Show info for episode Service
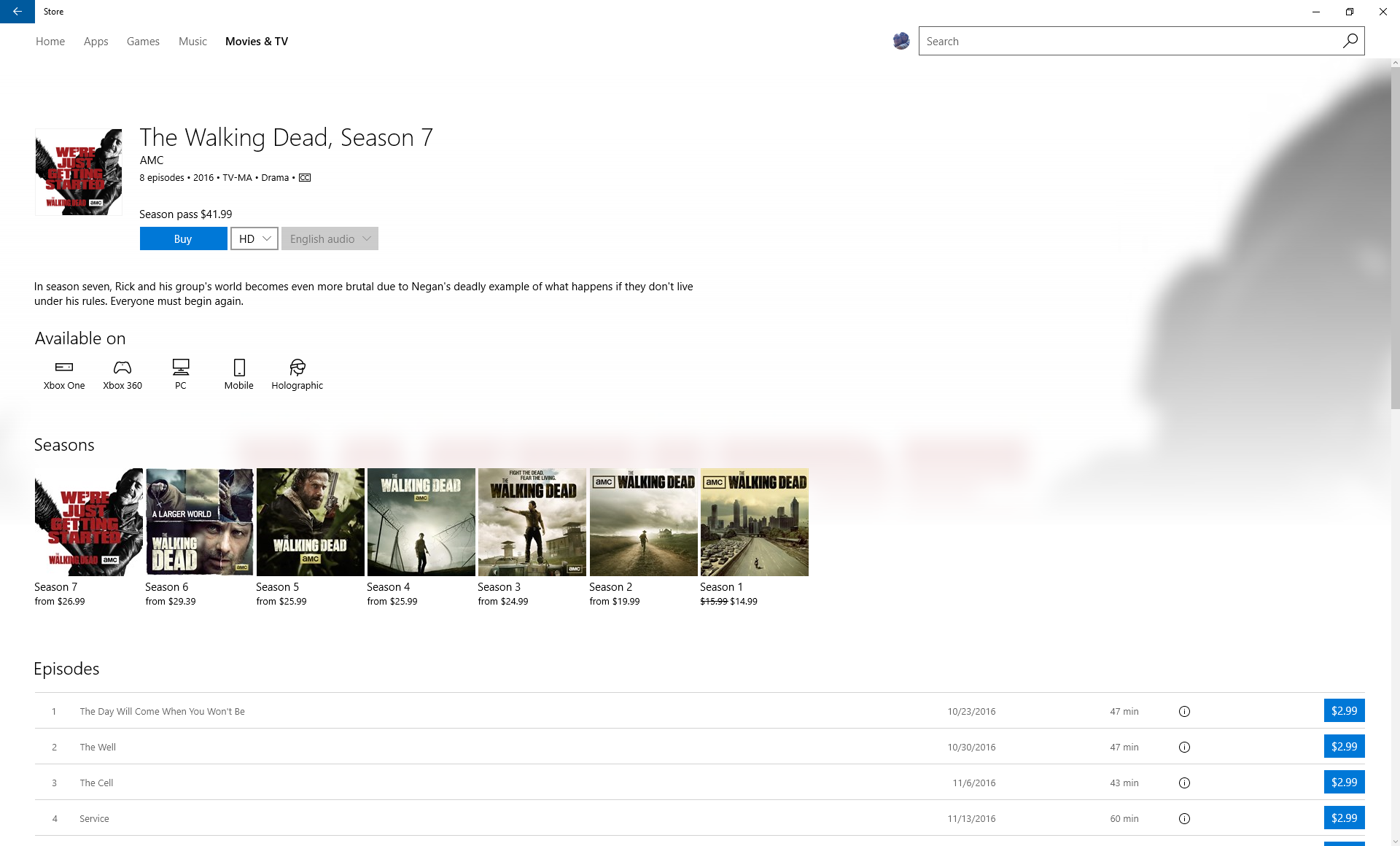The image size is (1400, 846). point(1184,818)
